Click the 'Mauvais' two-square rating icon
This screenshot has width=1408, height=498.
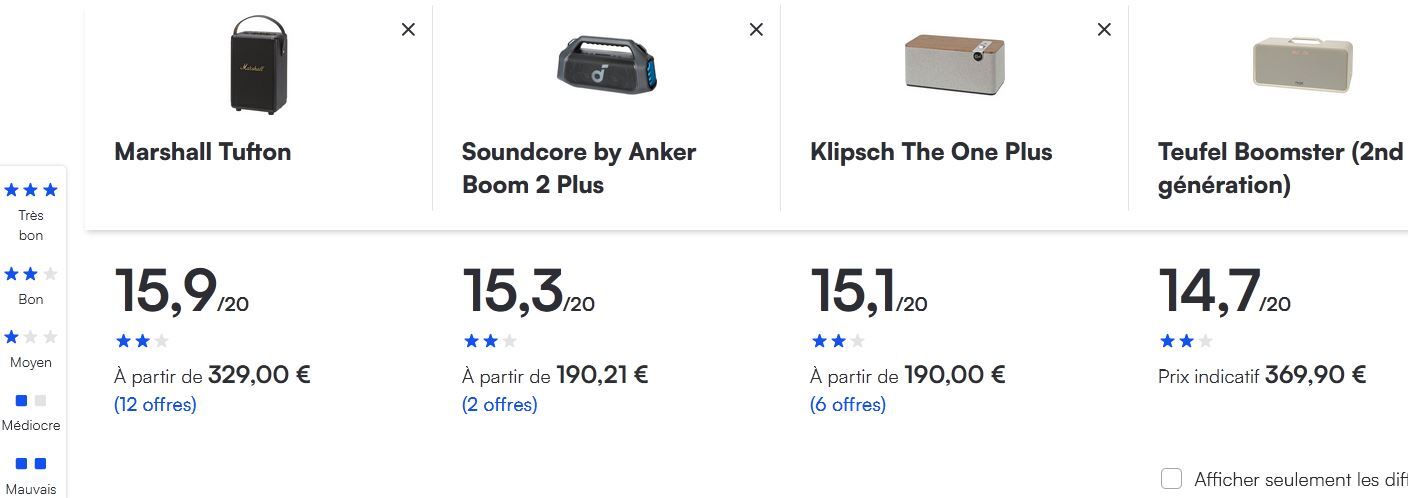(31, 464)
